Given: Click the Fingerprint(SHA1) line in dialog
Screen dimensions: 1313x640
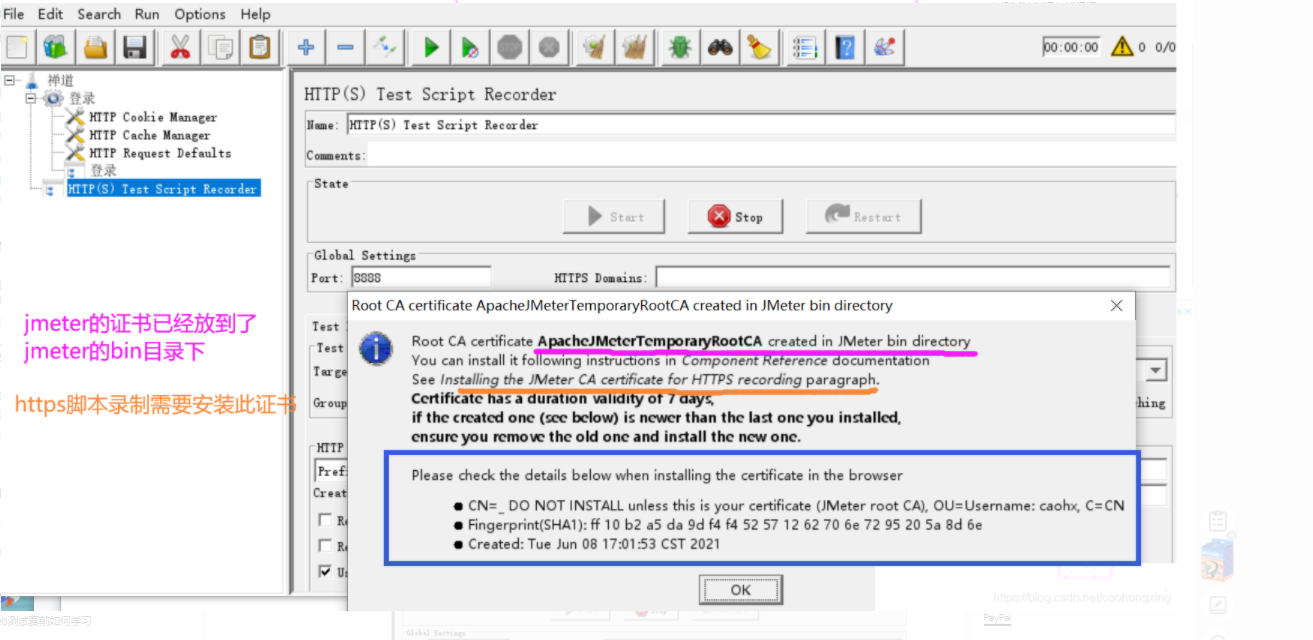Looking at the screenshot, I should pyautogui.click(x=725, y=525).
